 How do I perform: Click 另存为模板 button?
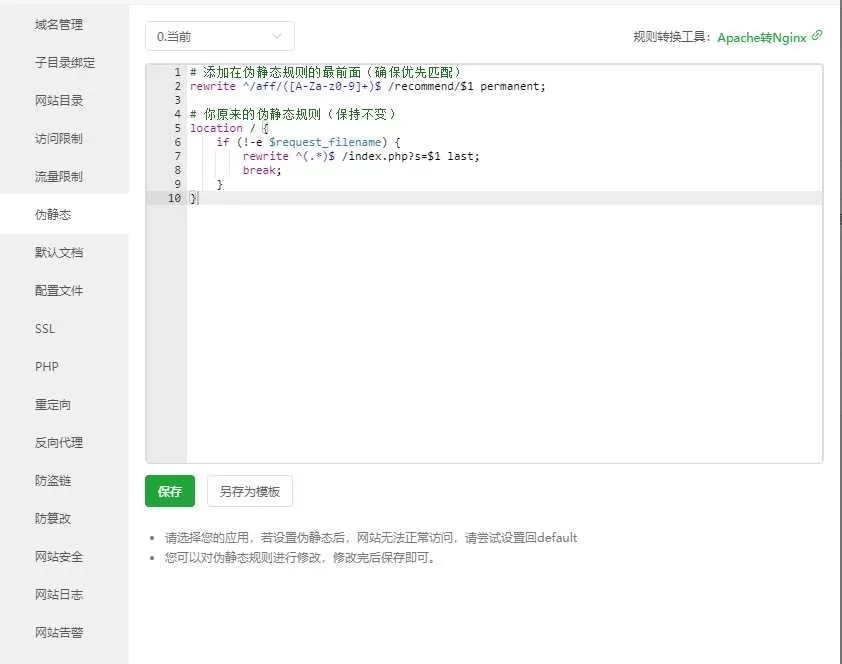(x=250, y=491)
